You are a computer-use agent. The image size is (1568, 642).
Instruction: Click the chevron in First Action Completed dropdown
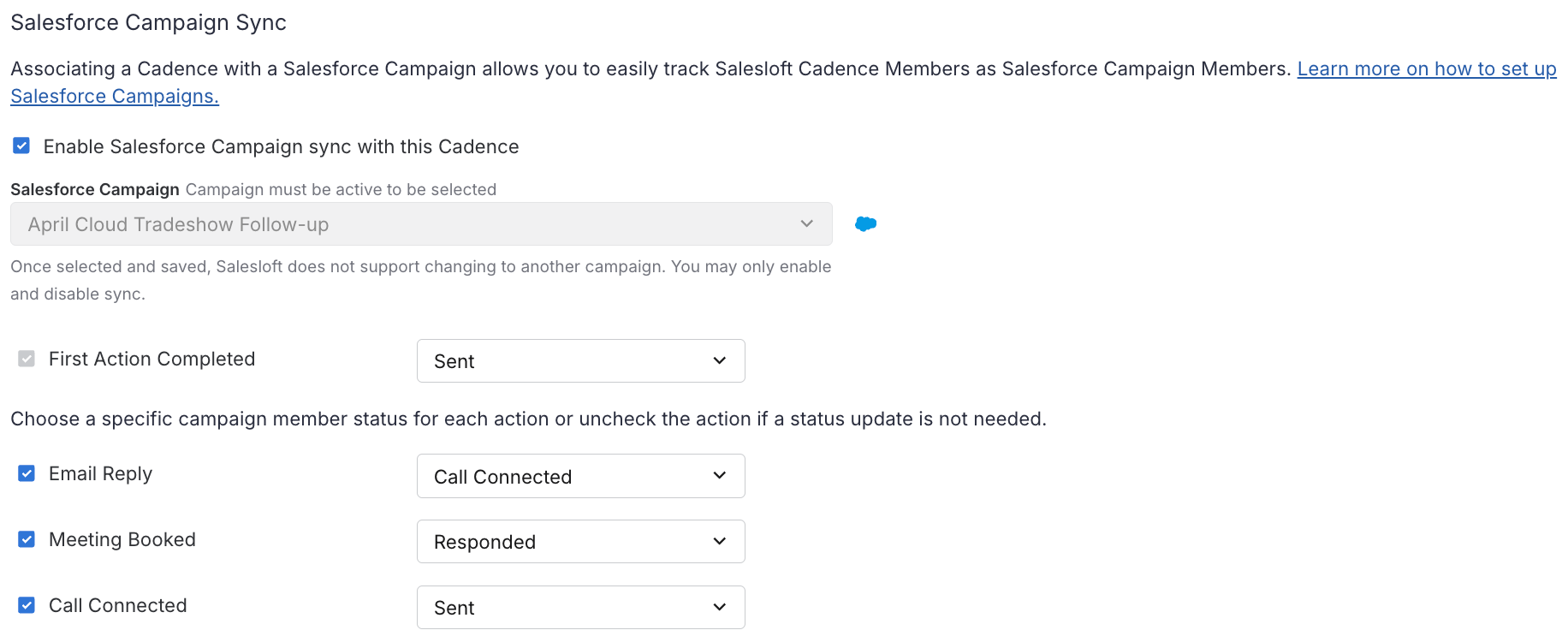pos(720,361)
